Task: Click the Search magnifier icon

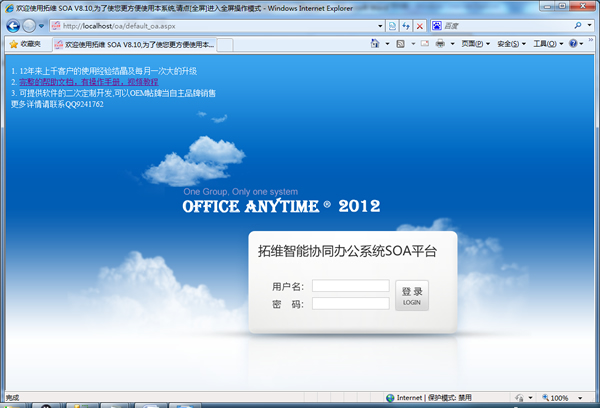Action: coord(579,25)
